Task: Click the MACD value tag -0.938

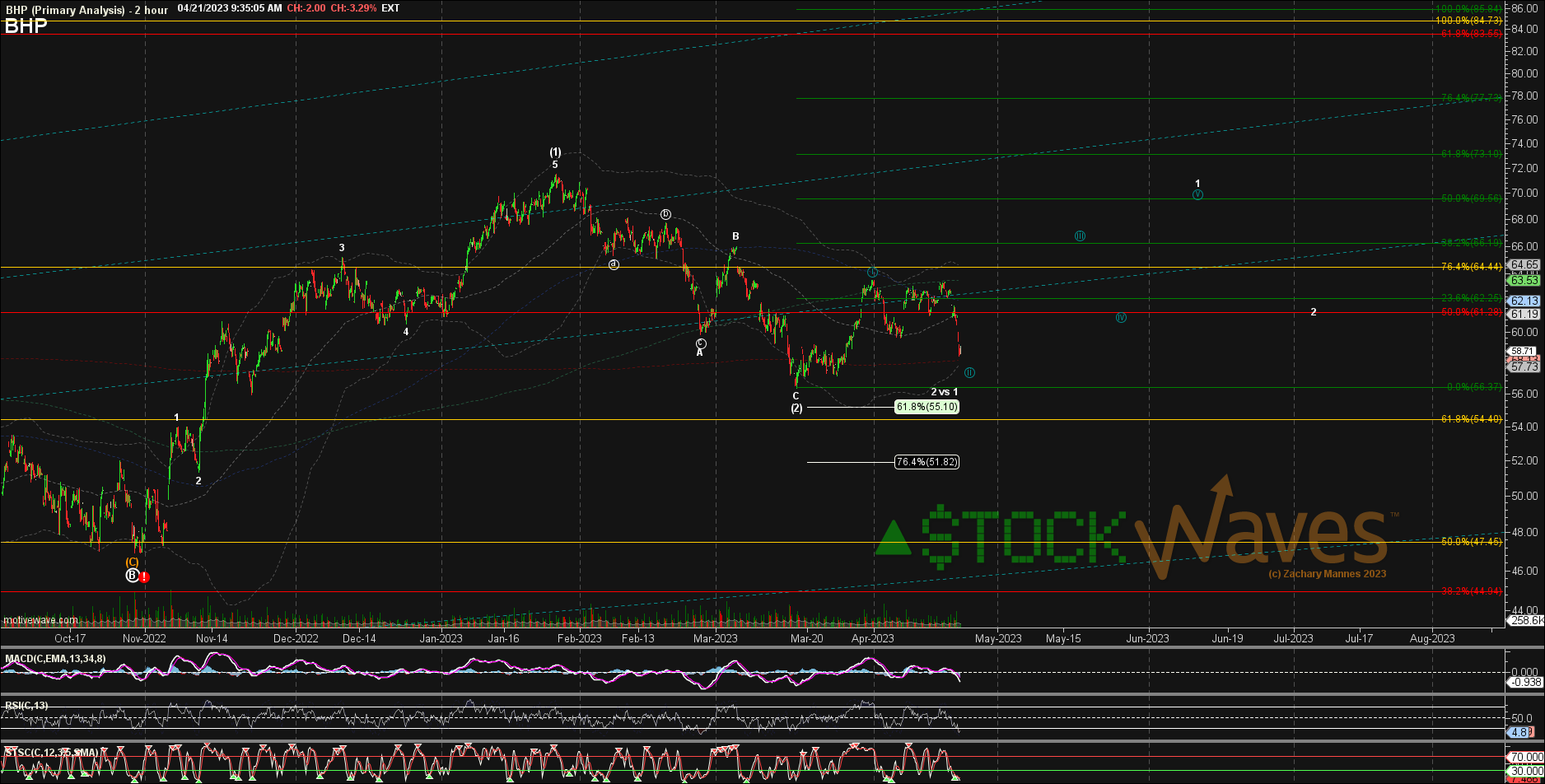Action: (1525, 682)
